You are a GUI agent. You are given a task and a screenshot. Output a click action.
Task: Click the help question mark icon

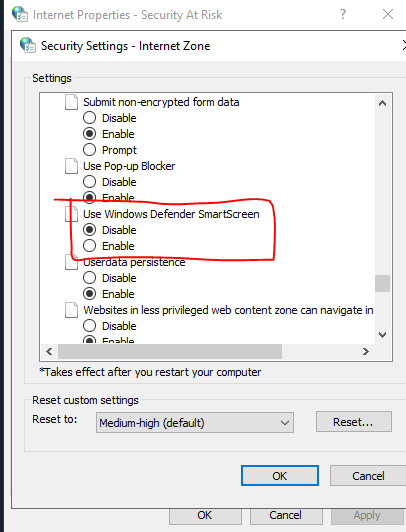point(343,14)
